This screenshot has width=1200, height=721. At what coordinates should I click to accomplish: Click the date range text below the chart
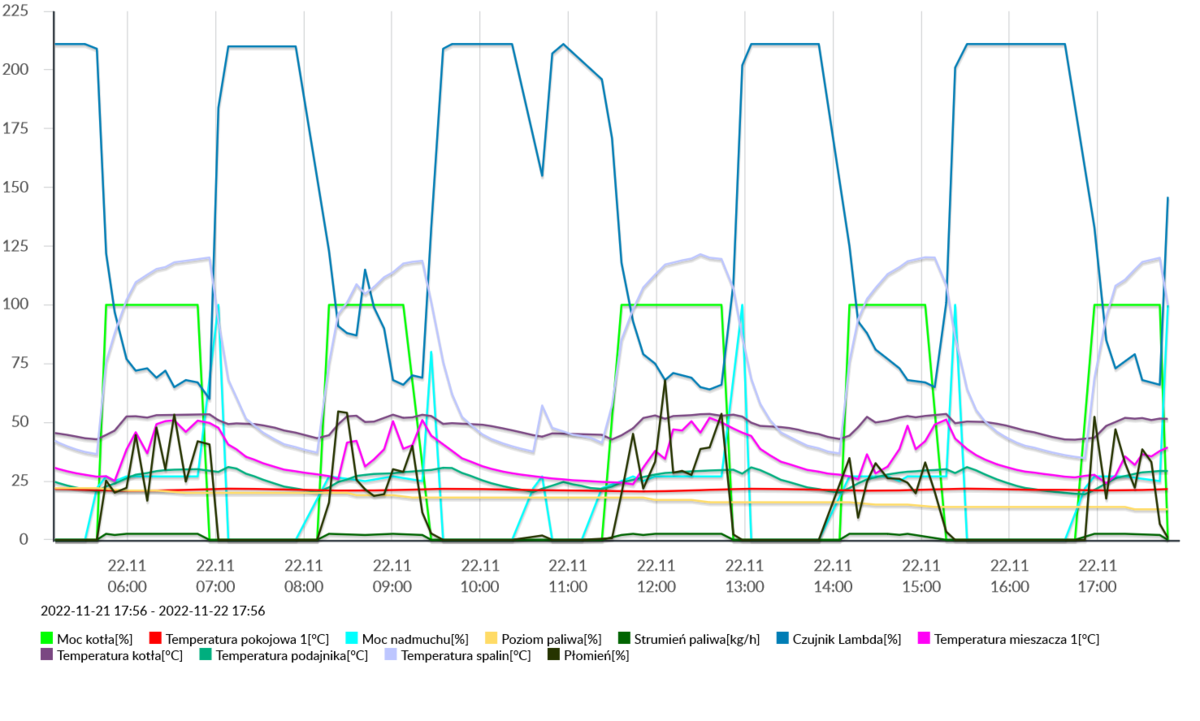pyautogui.click(x=152, y=610)
